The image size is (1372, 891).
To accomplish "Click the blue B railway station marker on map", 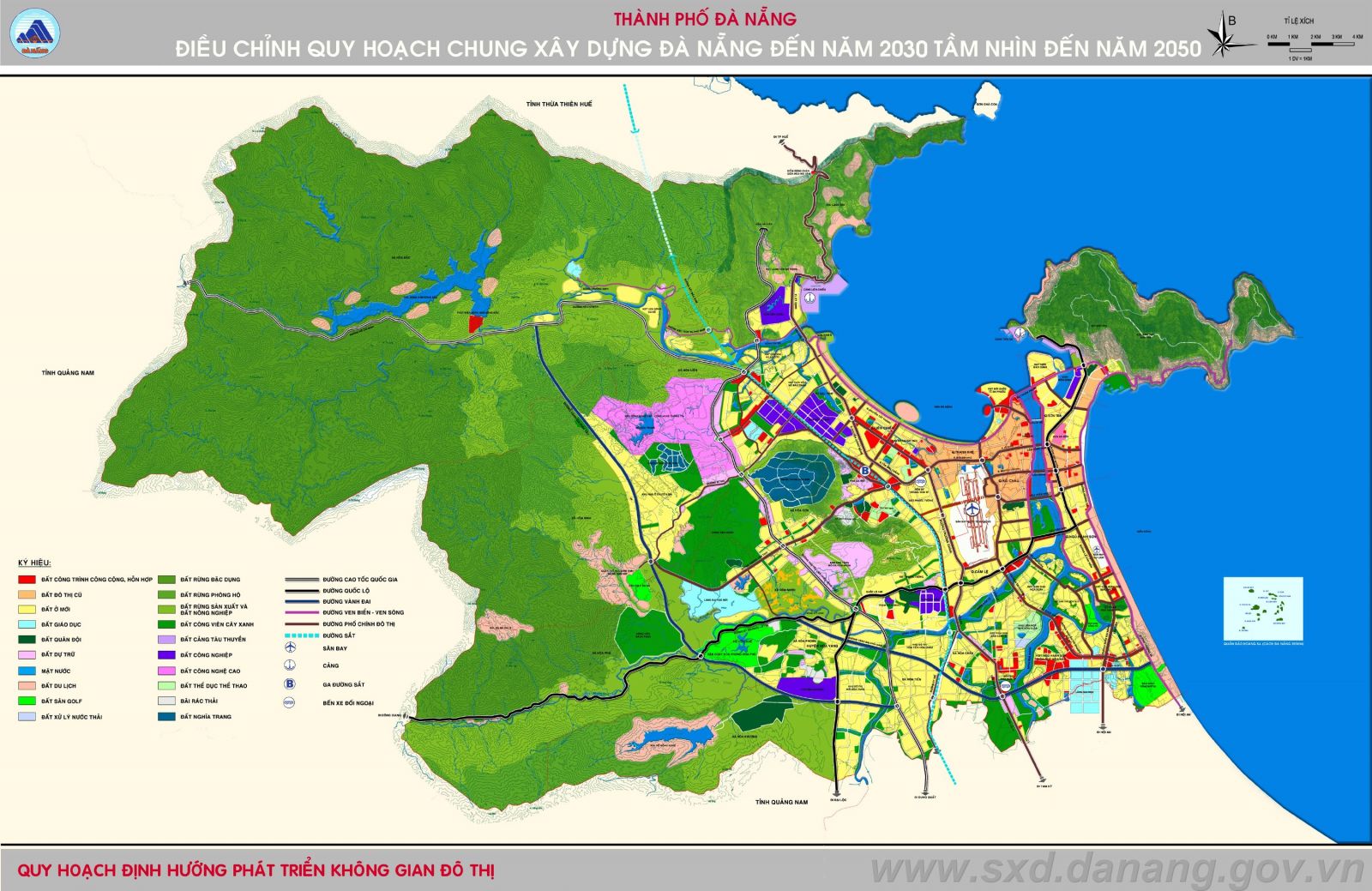I will 864,471.
